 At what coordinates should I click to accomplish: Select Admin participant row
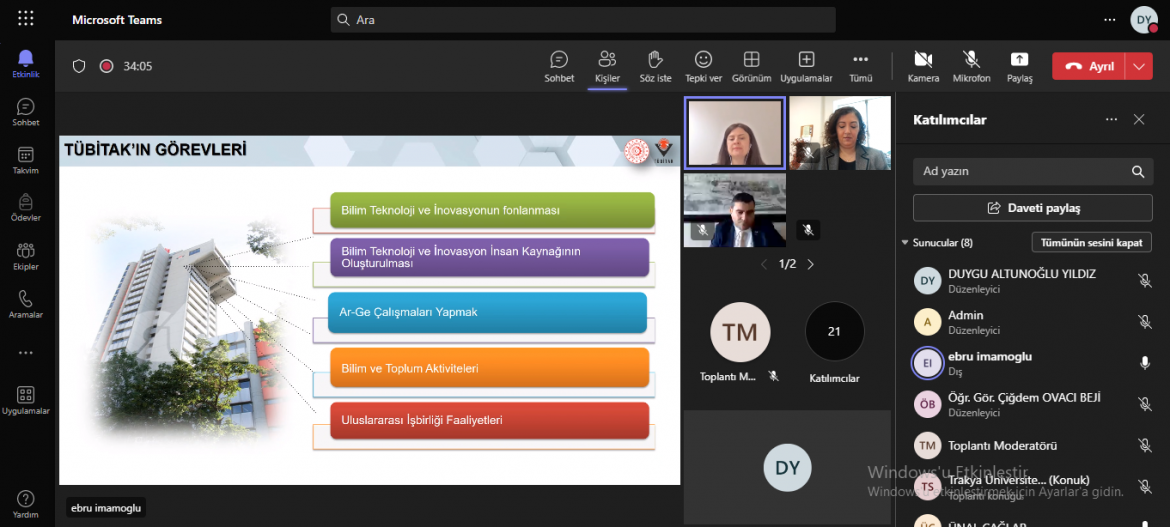[1033, 322]
